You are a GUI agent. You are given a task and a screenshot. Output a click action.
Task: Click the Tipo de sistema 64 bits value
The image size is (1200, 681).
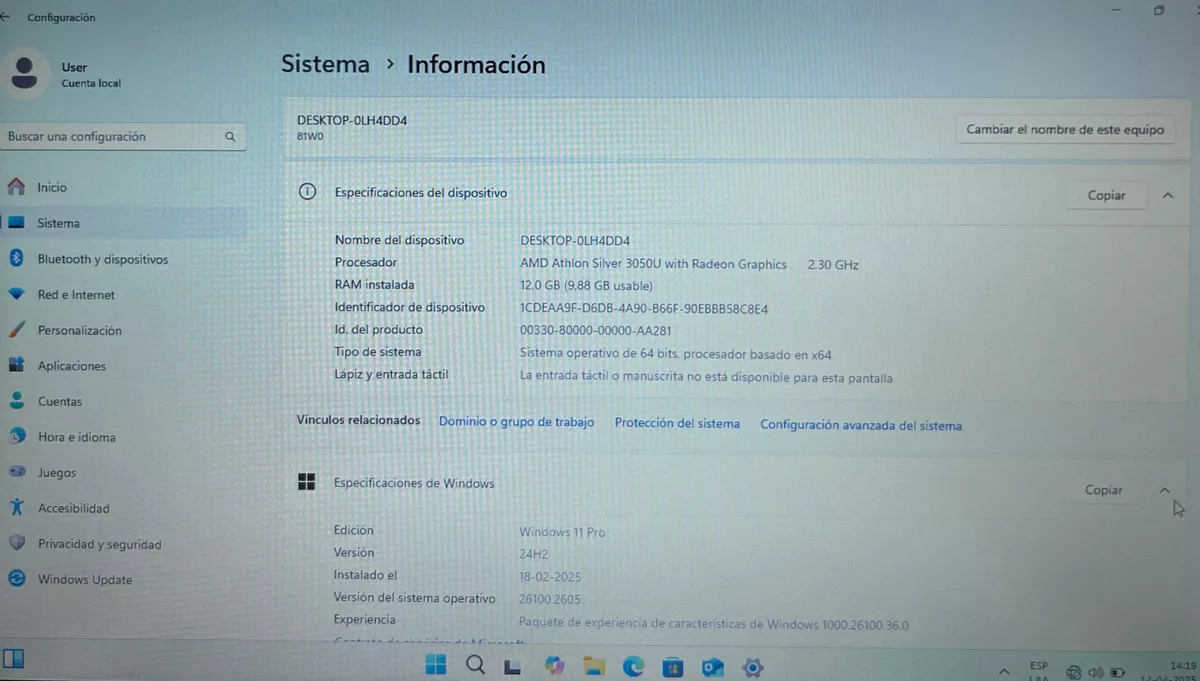(676, 353)
